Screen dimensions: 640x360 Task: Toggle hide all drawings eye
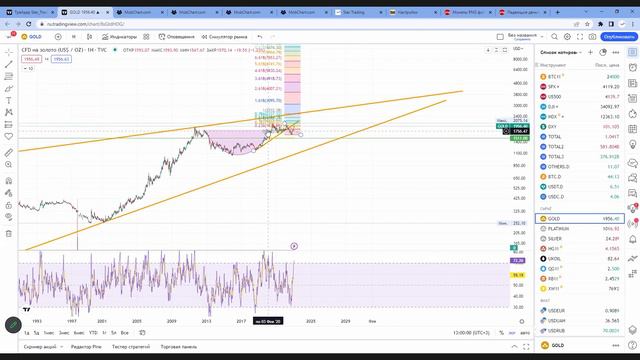(9, 217)
